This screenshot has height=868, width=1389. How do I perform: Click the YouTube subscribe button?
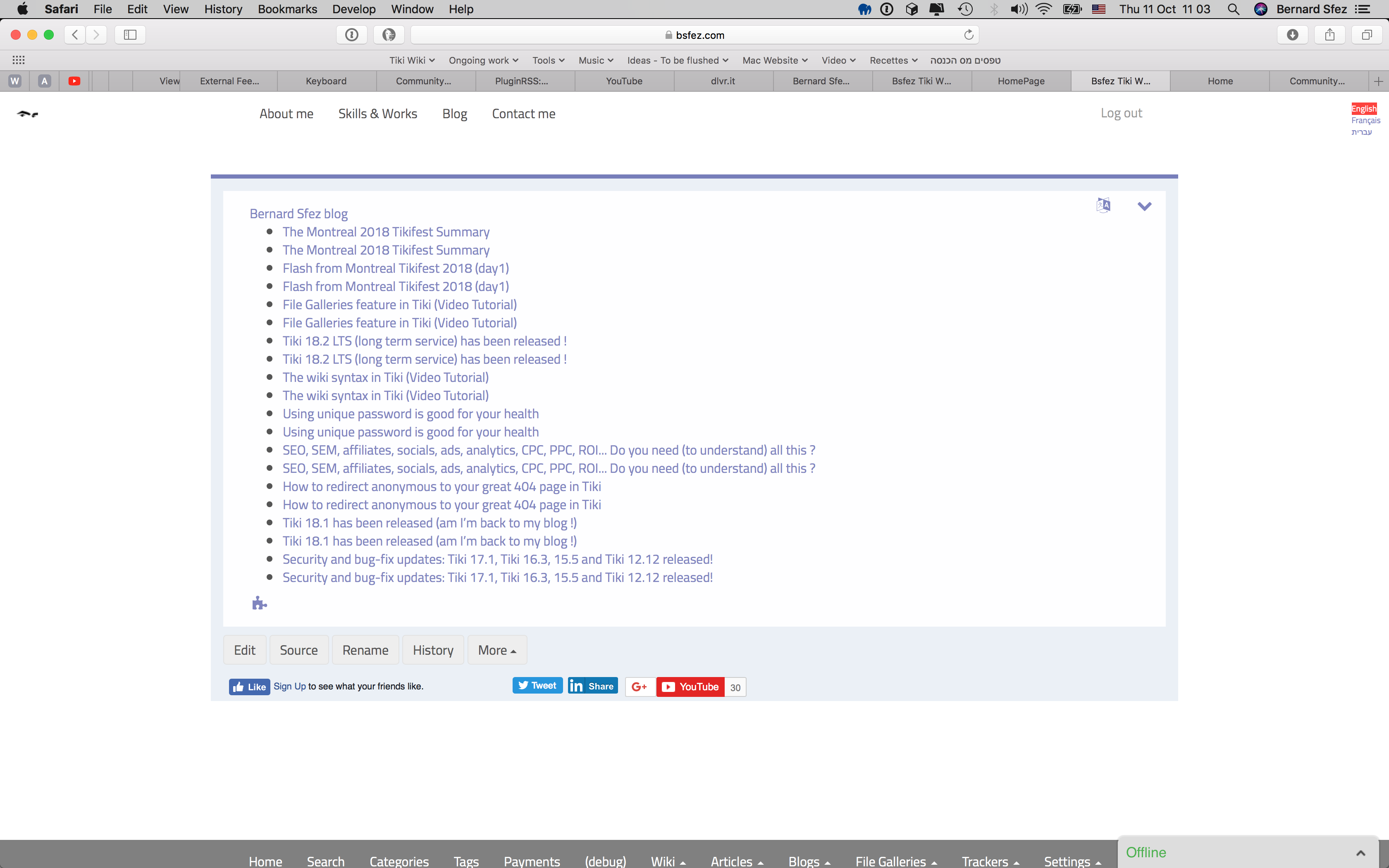690,687
